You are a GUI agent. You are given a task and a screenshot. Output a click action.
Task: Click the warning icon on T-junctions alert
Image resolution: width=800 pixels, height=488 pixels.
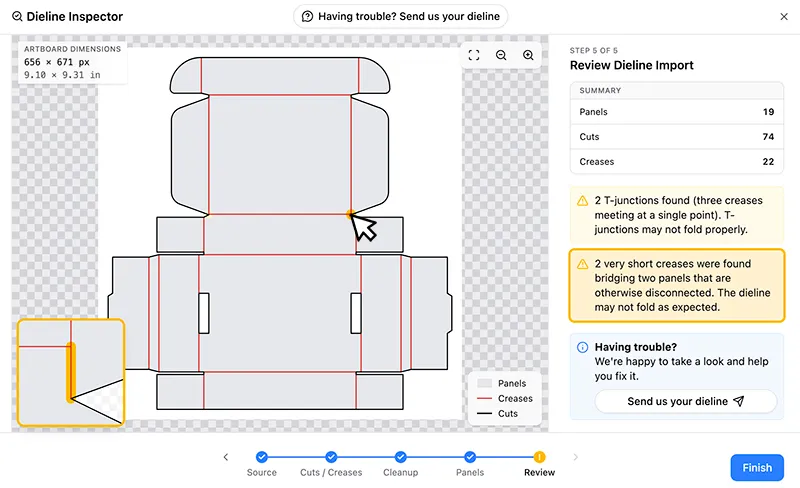[x=583, y=201]
